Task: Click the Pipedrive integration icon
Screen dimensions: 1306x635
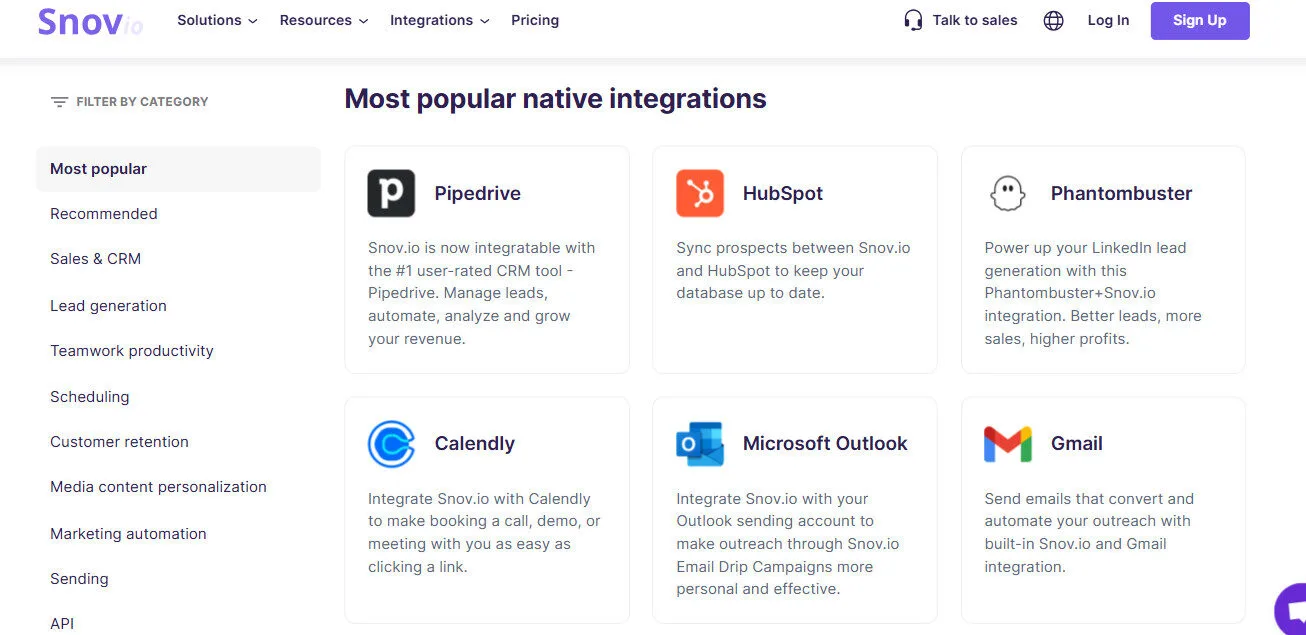Action: (x=390, y=193)
